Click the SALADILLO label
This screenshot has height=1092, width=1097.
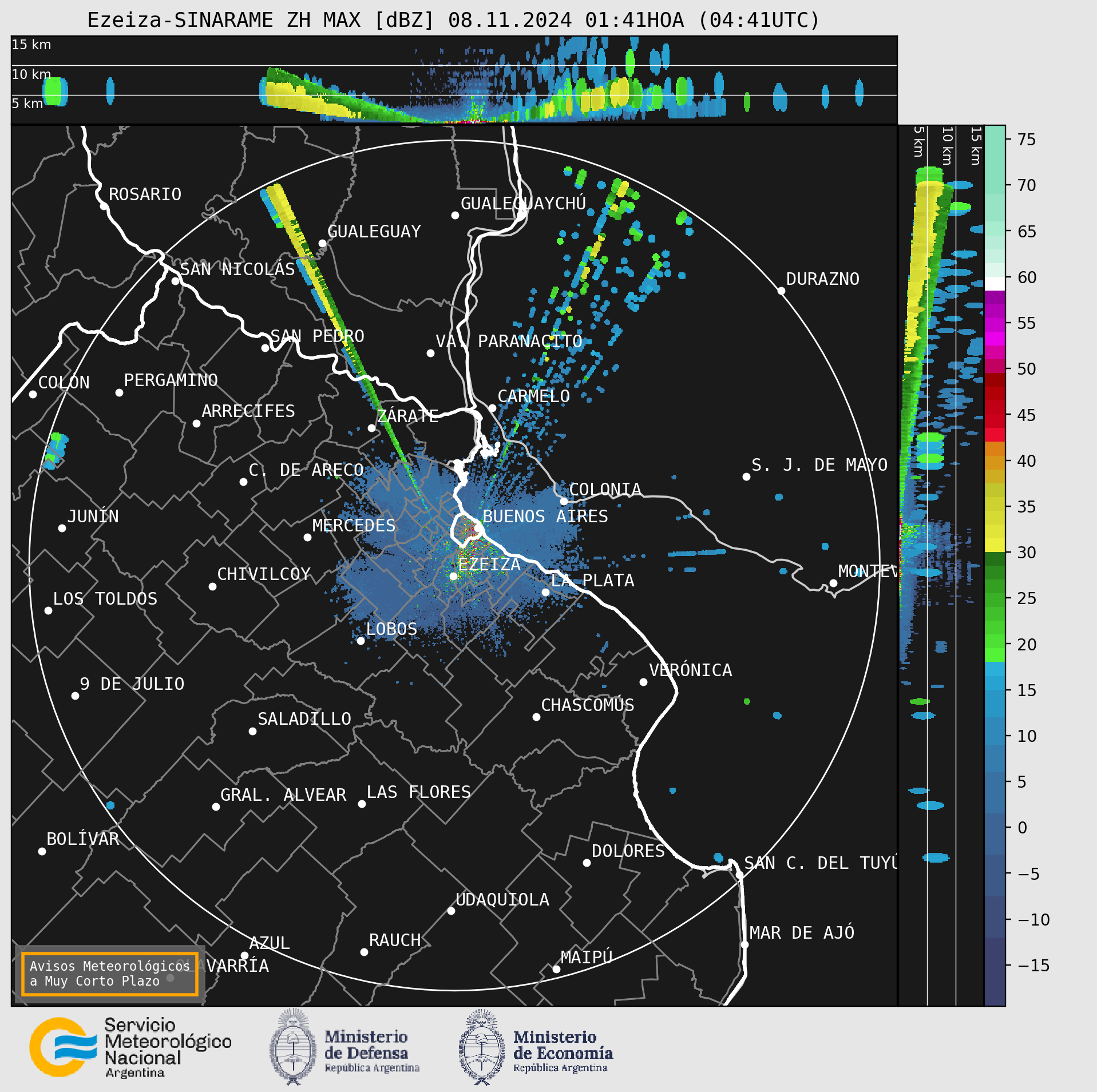(x=304, y=719)
